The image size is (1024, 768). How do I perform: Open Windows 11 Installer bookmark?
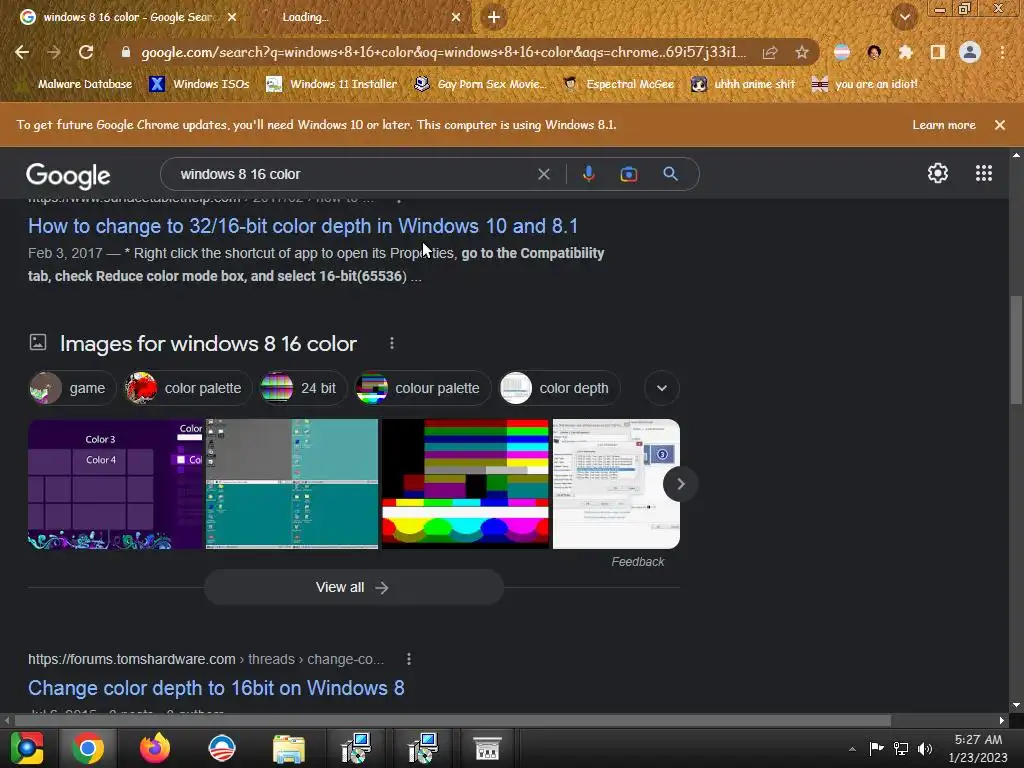pyautogui.click(x=332, y=84)
